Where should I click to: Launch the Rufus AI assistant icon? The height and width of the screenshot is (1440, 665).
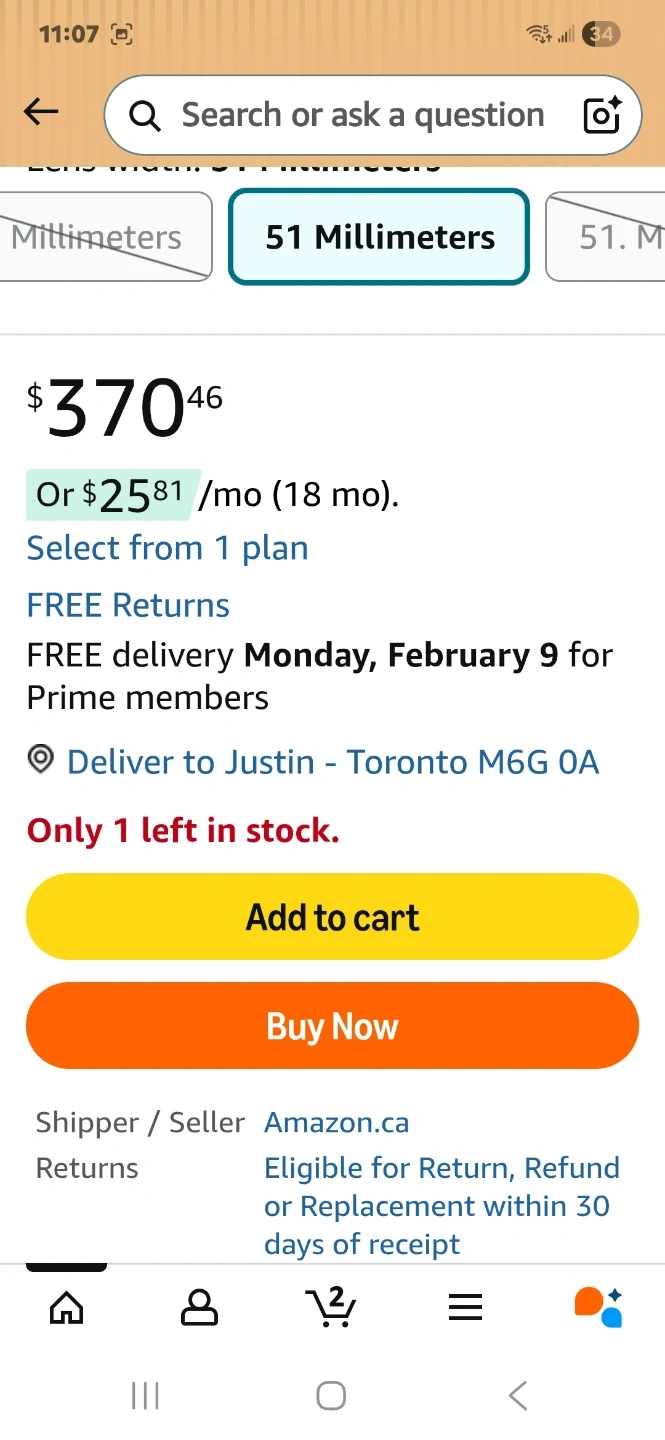[598, 1306]
